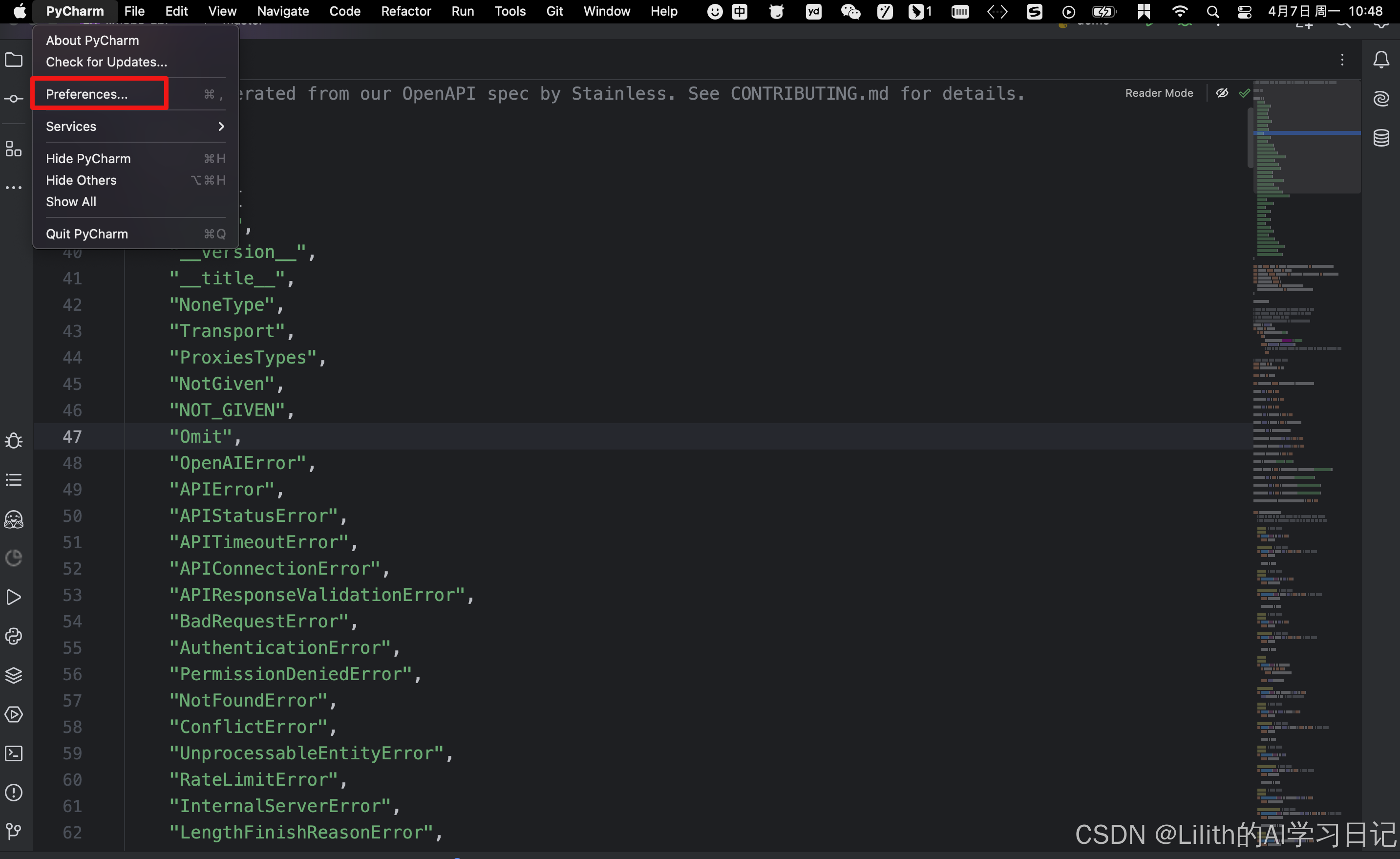This screenshot has height=859, width=1400.
Task: Select Preferences... from PyCharm menu
Action: 87,94
